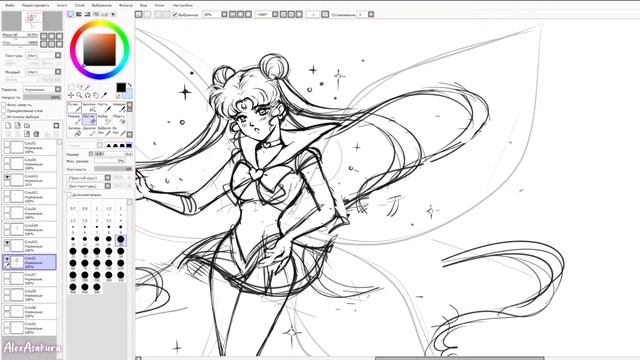Zoom in with navigator plus button
Screen dimensions: 640x360
coord(52,36)
